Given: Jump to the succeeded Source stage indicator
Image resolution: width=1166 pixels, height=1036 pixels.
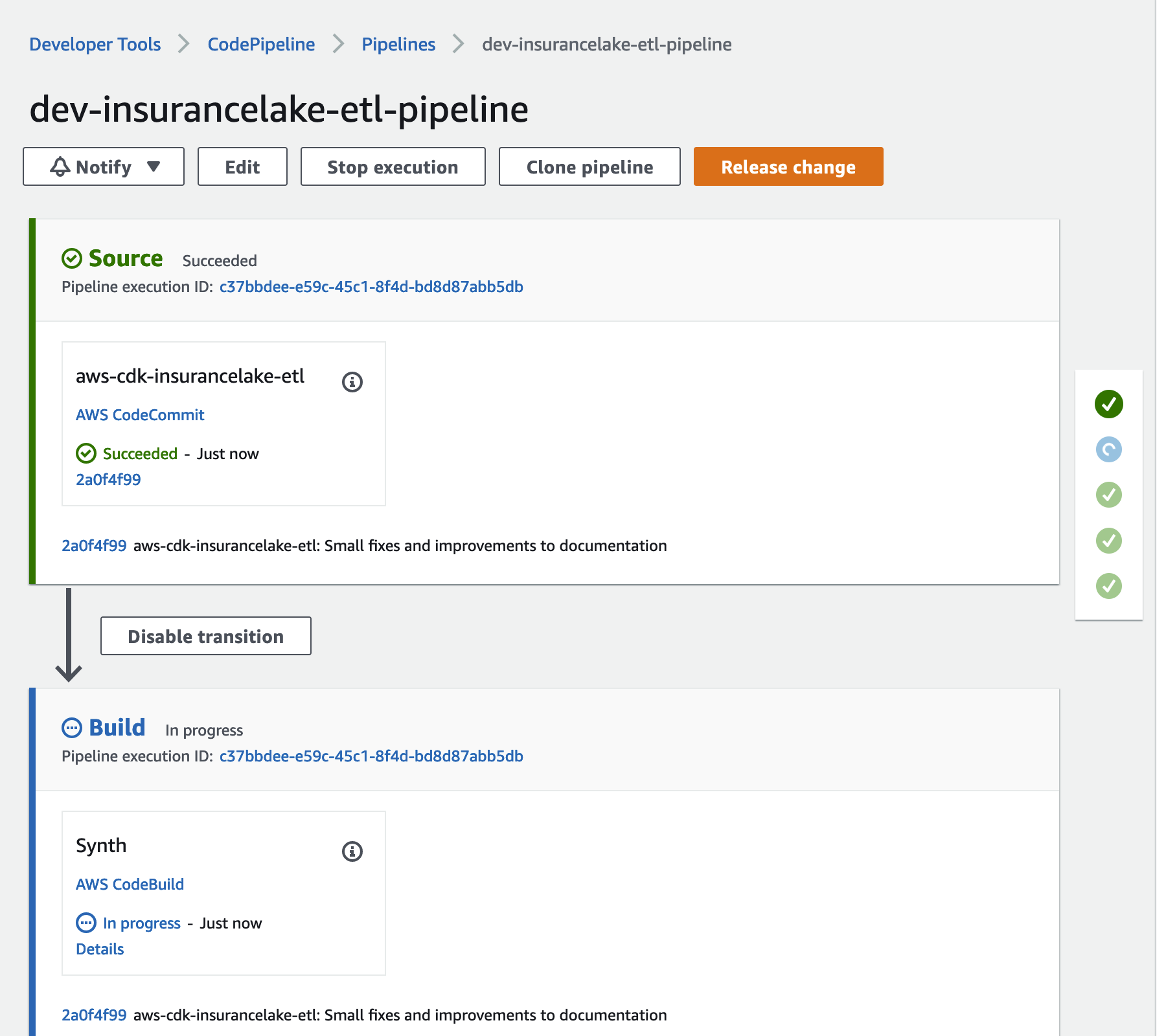Looking at the screenshot, I should [1108, 404].
